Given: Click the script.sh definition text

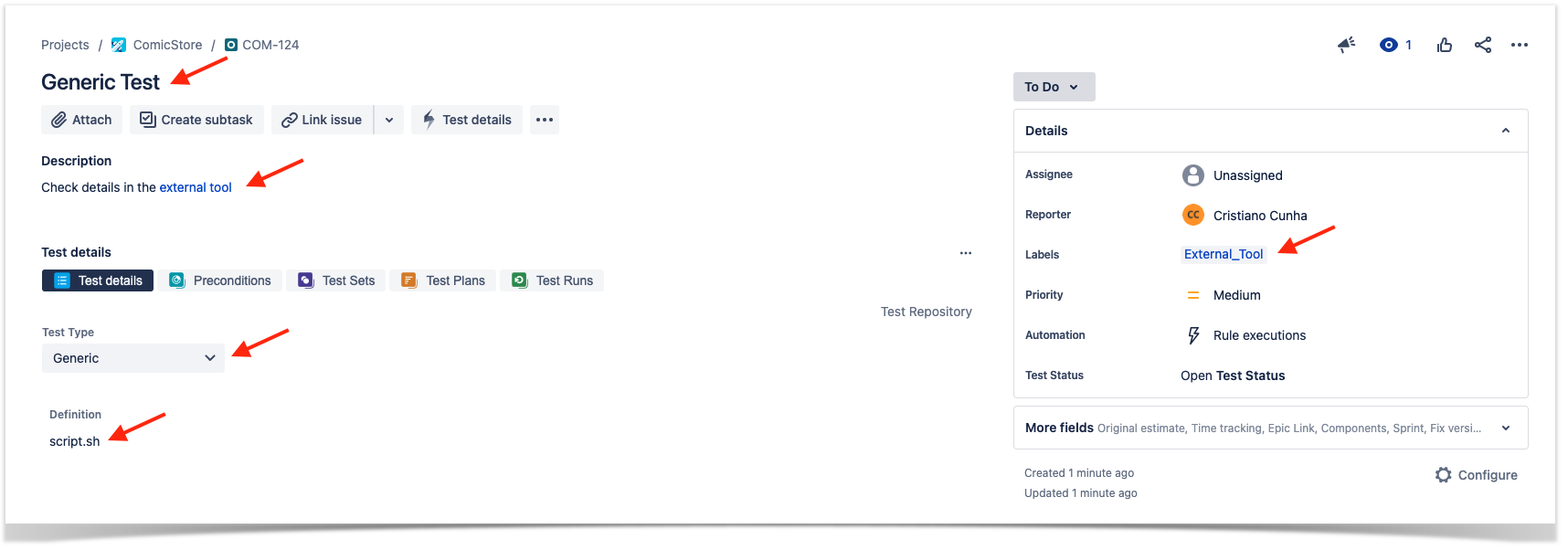Looking at the screenshot, I should (x=75, y=441).
